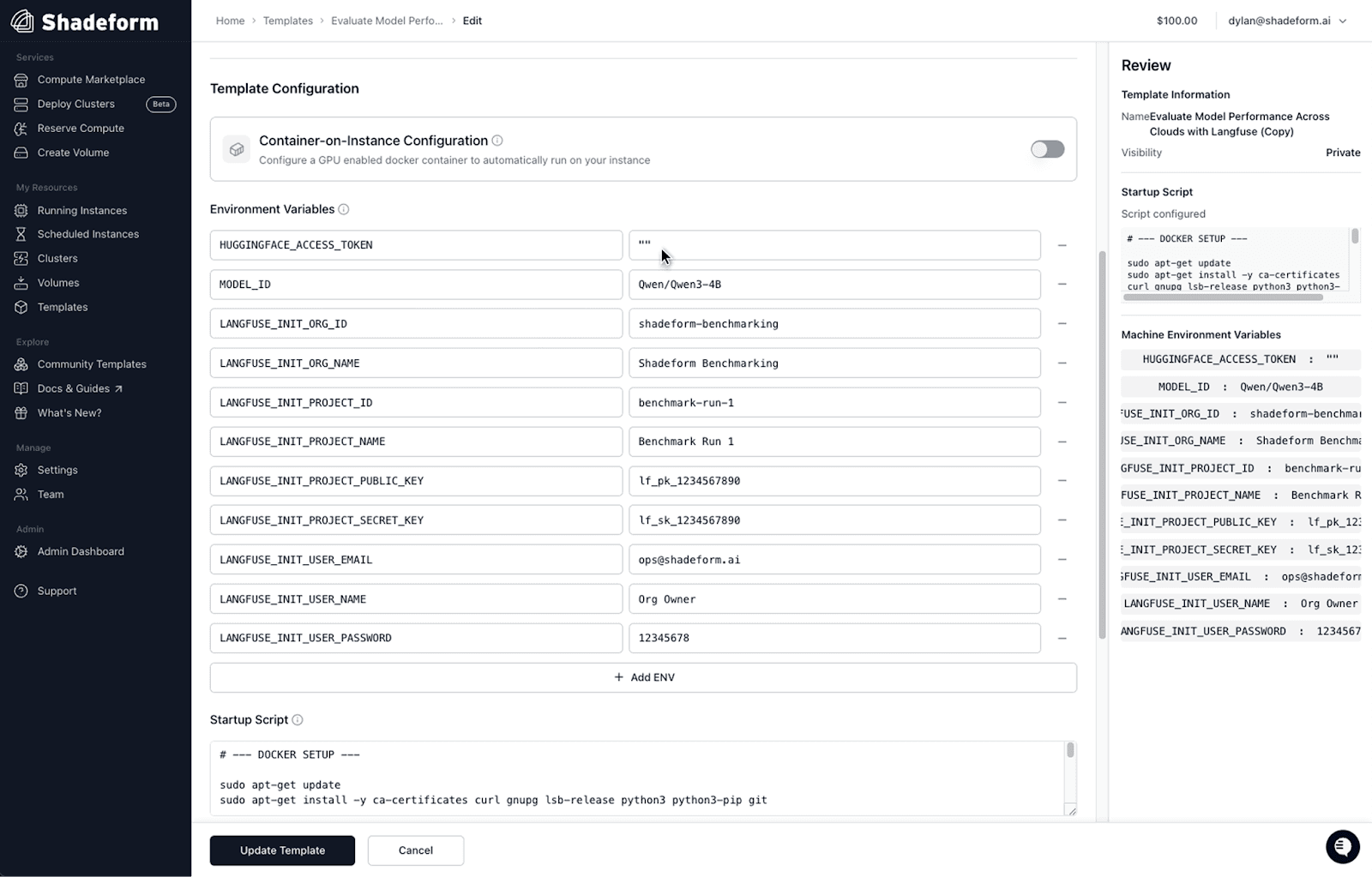Click the MODEL_ID value input field
The image size is (1372, 877).
pos(833,285)
